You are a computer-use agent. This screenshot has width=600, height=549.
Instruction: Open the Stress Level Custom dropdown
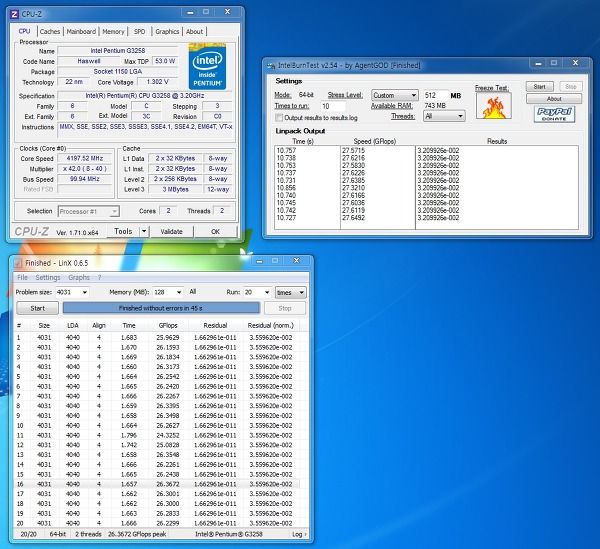coord(395,95)
